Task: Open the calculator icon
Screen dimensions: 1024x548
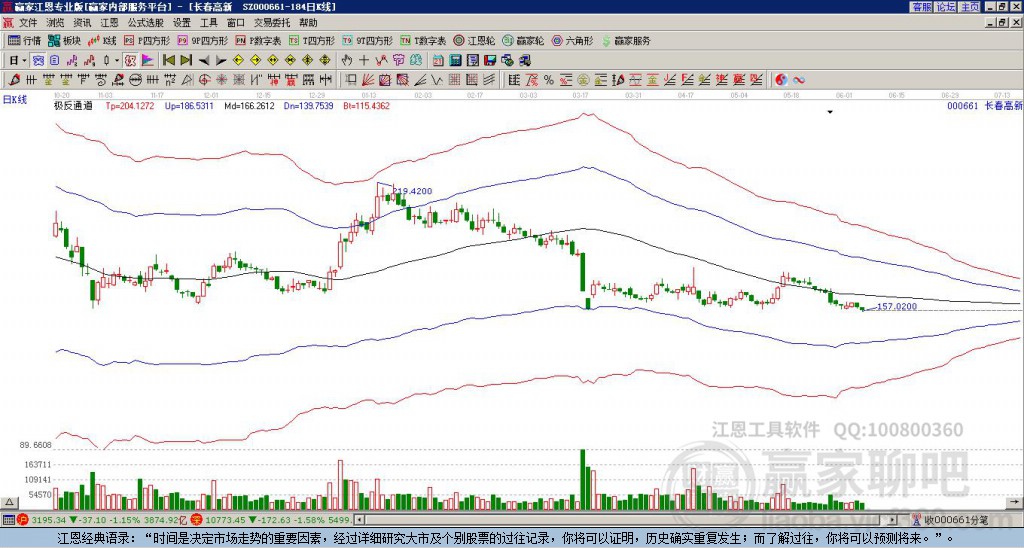Action: [455, 61]
